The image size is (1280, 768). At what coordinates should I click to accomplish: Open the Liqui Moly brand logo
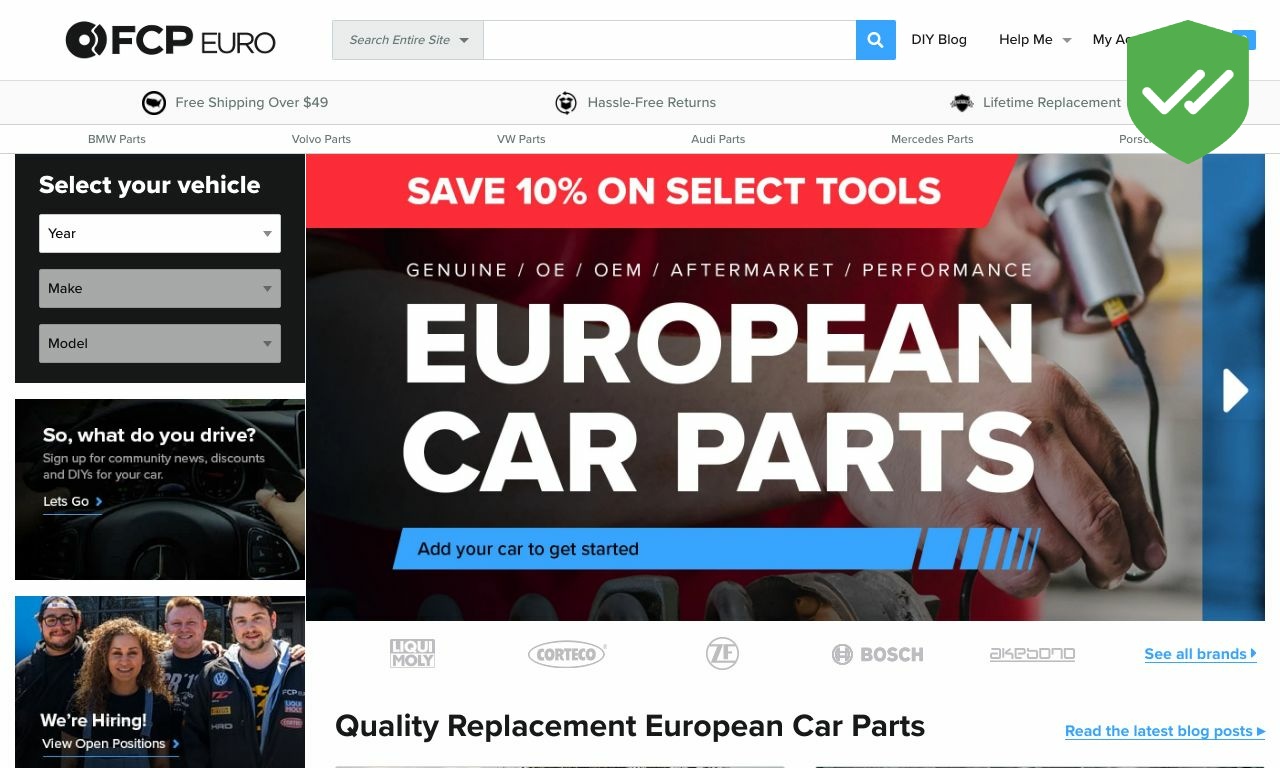pyautogui.click(x=412, y=654)
